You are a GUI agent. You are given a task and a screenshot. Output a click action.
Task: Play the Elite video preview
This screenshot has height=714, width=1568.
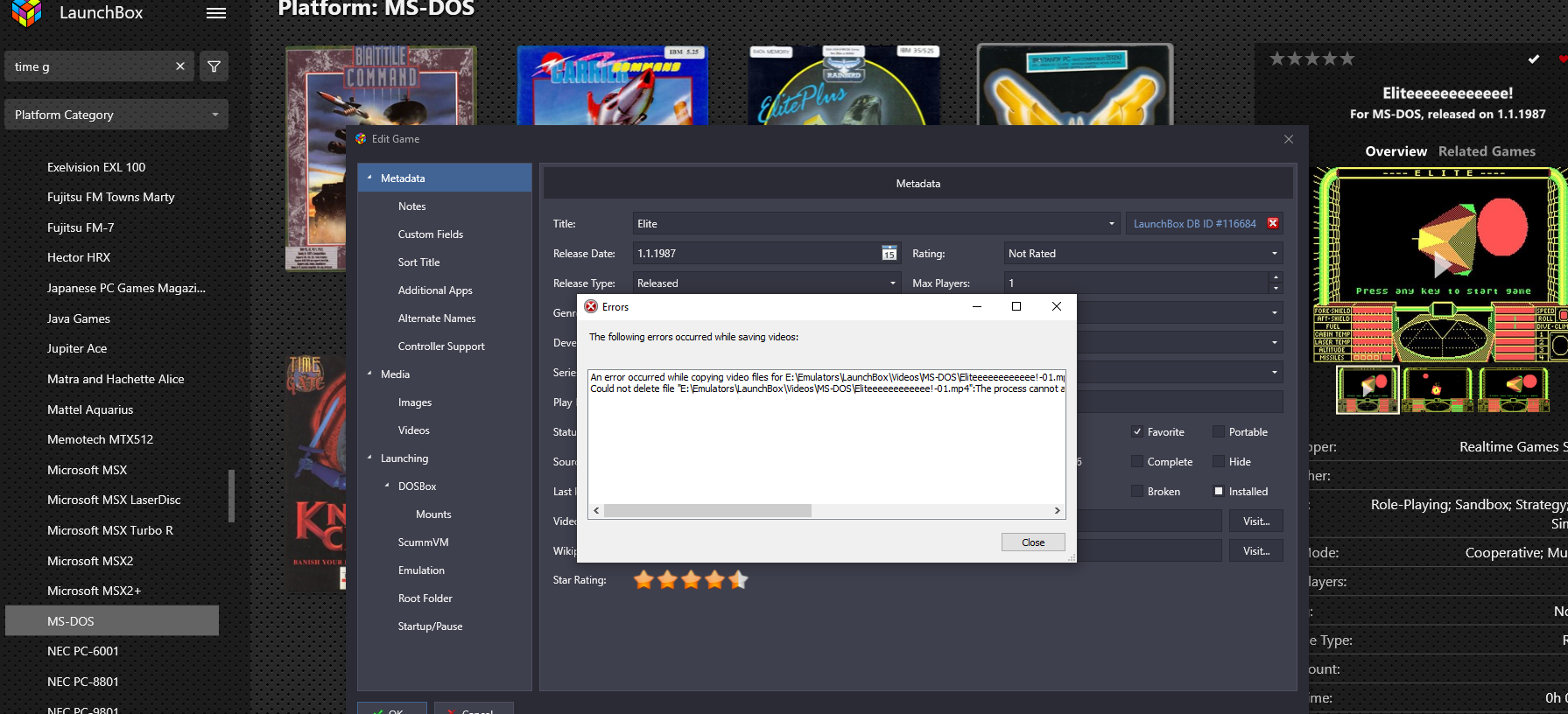coord(1442,264)
